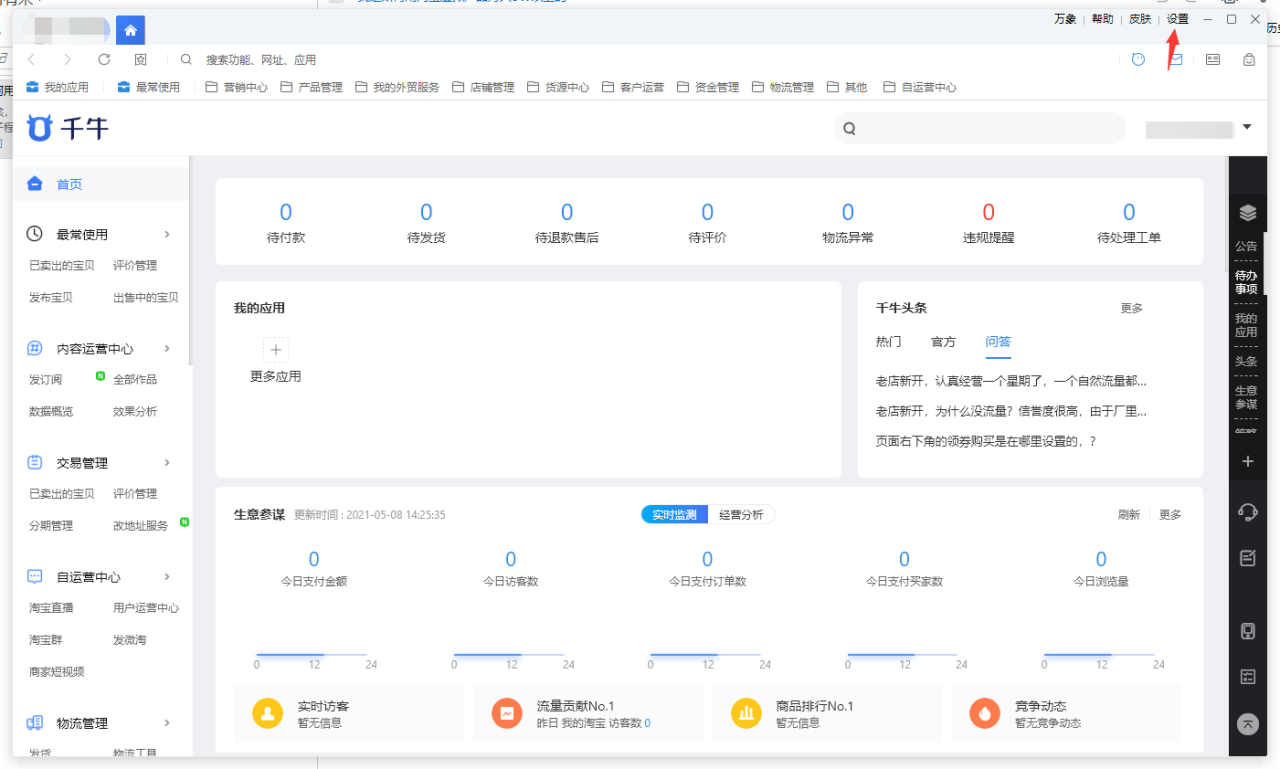Open customer service headset icon
The image size is (1280, 769).
pos(1247,512)
